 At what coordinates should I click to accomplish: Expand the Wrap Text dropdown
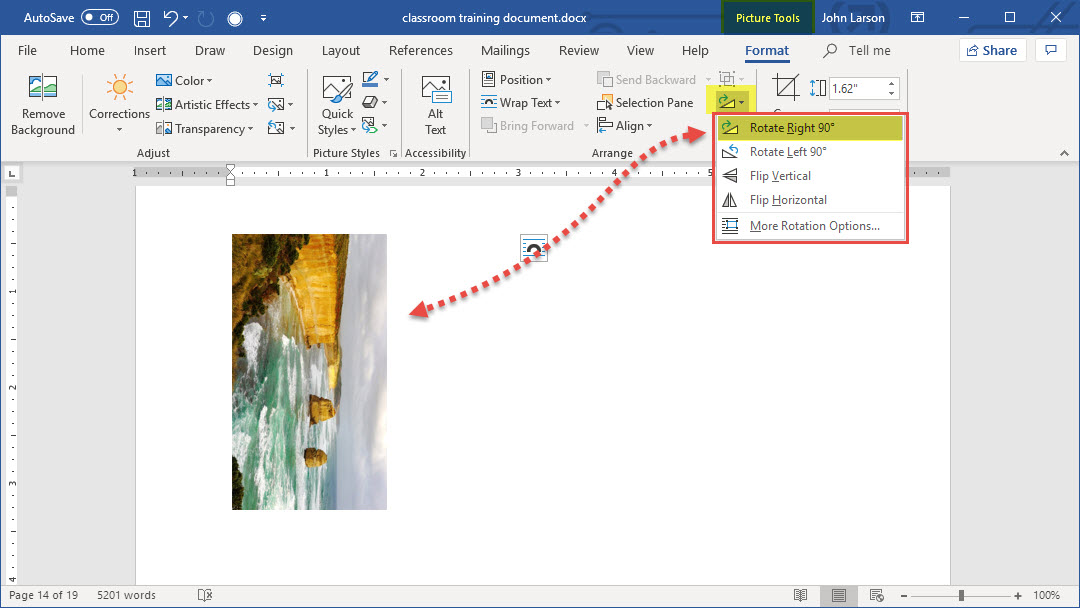click(521, 103)
